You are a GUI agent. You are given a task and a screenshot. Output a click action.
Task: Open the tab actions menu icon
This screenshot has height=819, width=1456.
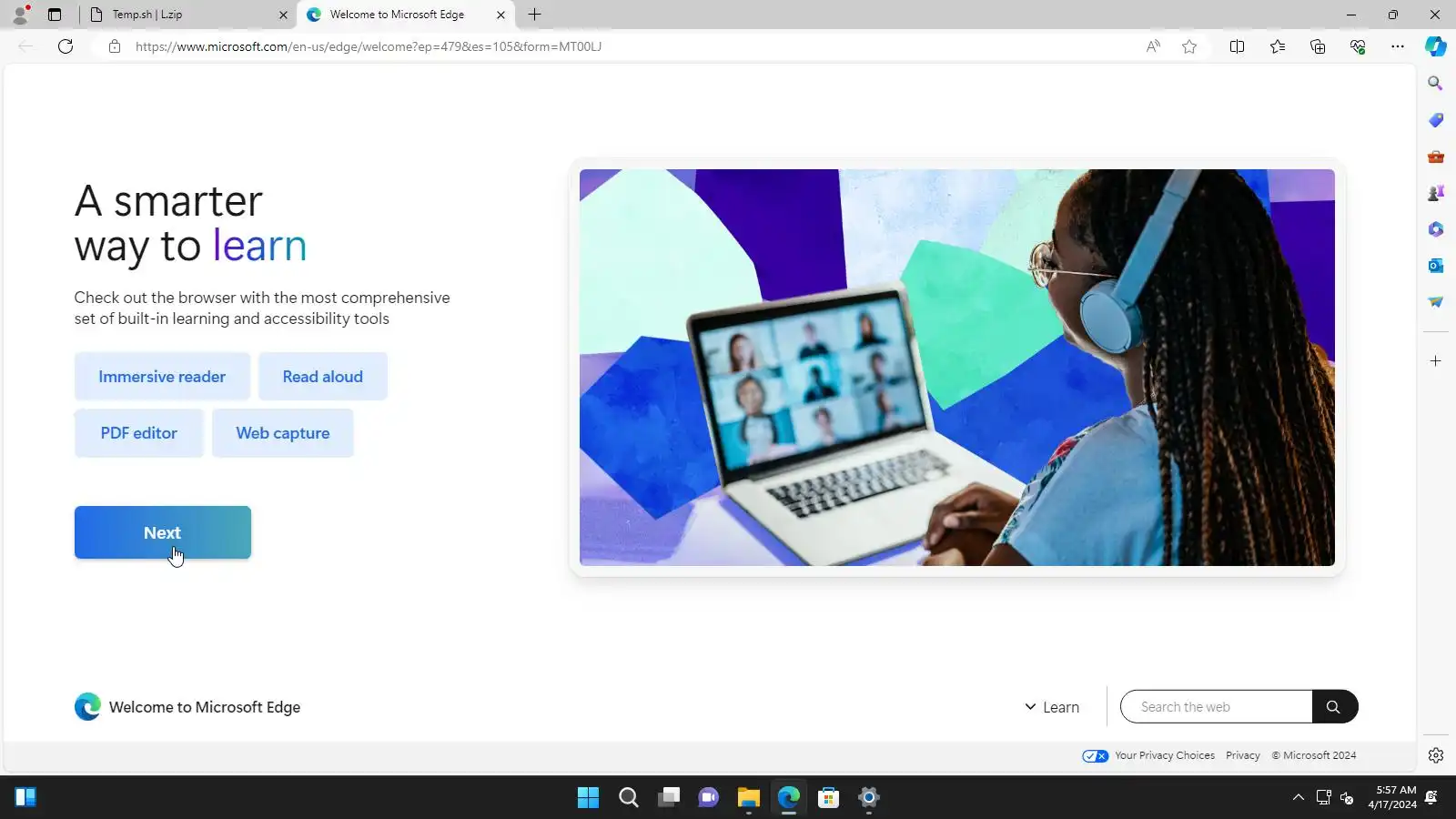click(55, 15)
